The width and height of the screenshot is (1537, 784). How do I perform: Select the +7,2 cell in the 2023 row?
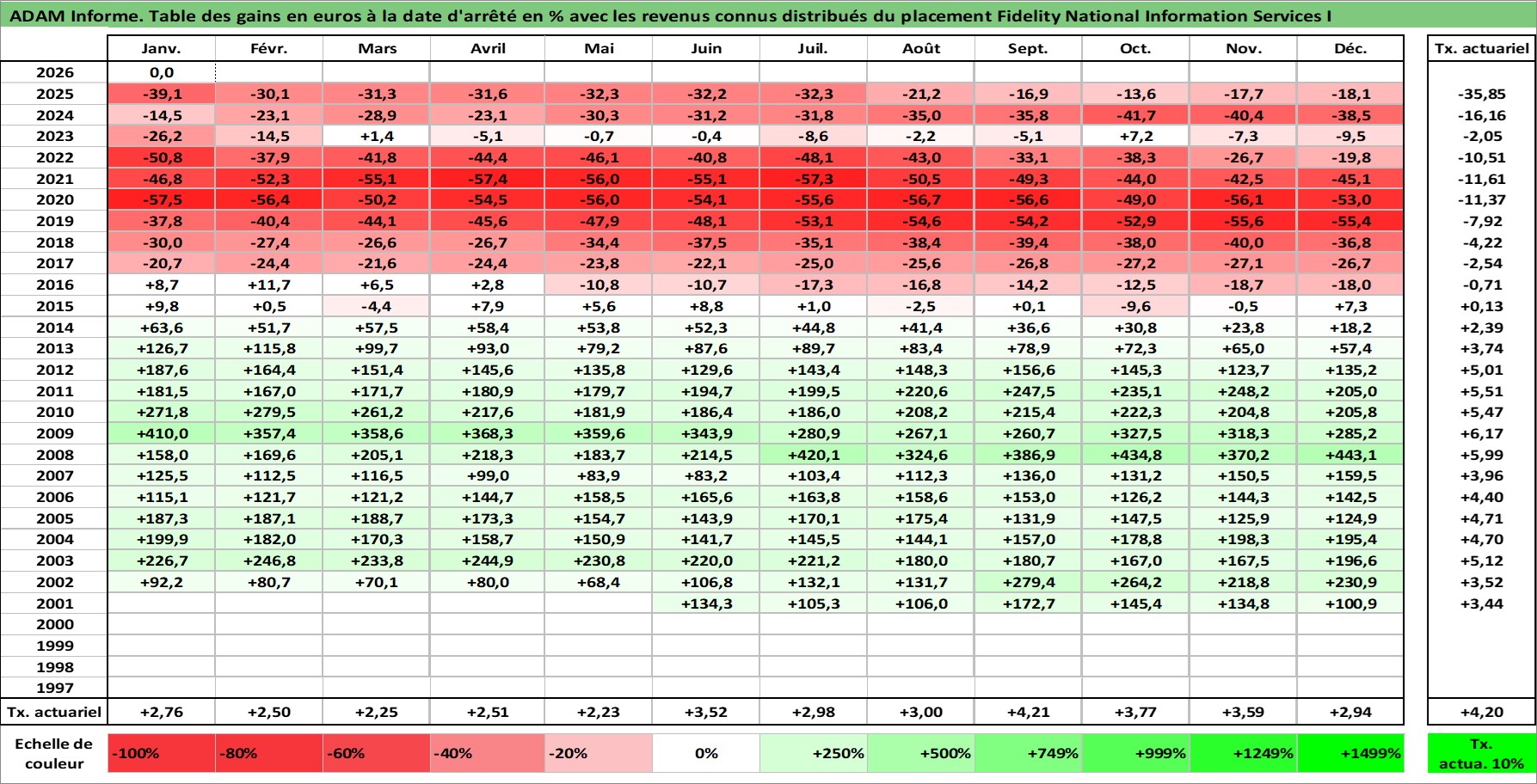[x=1135, y=136]
